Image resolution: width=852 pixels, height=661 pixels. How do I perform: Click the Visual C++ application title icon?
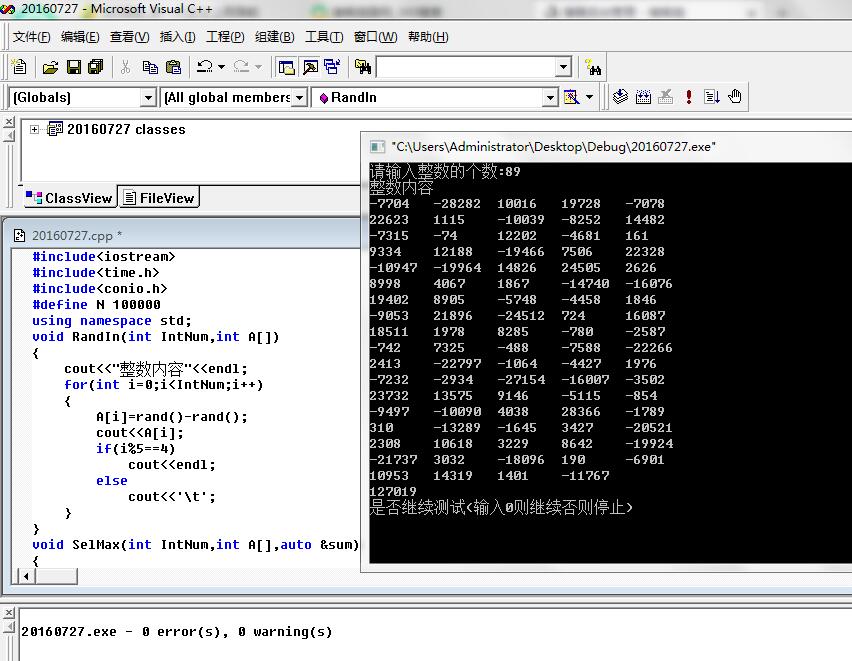click(x=8, y=9)
